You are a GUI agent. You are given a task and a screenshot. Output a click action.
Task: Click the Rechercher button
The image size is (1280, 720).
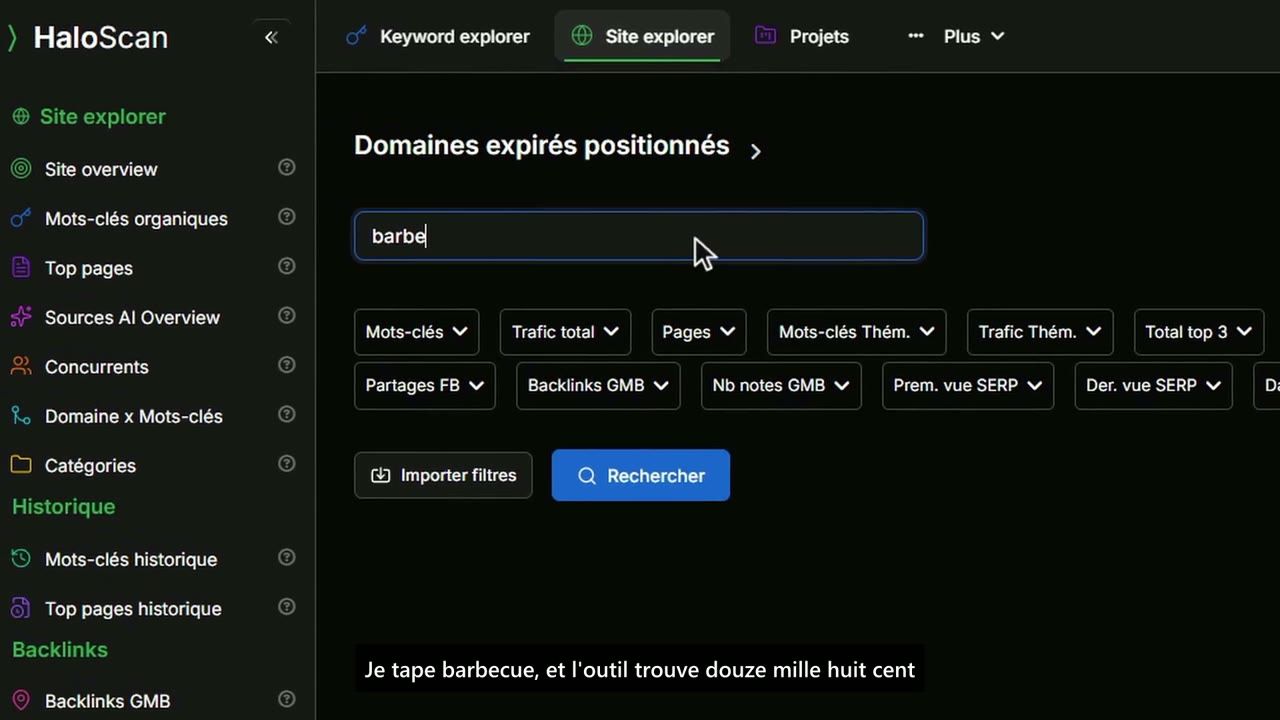pos(641,475)
